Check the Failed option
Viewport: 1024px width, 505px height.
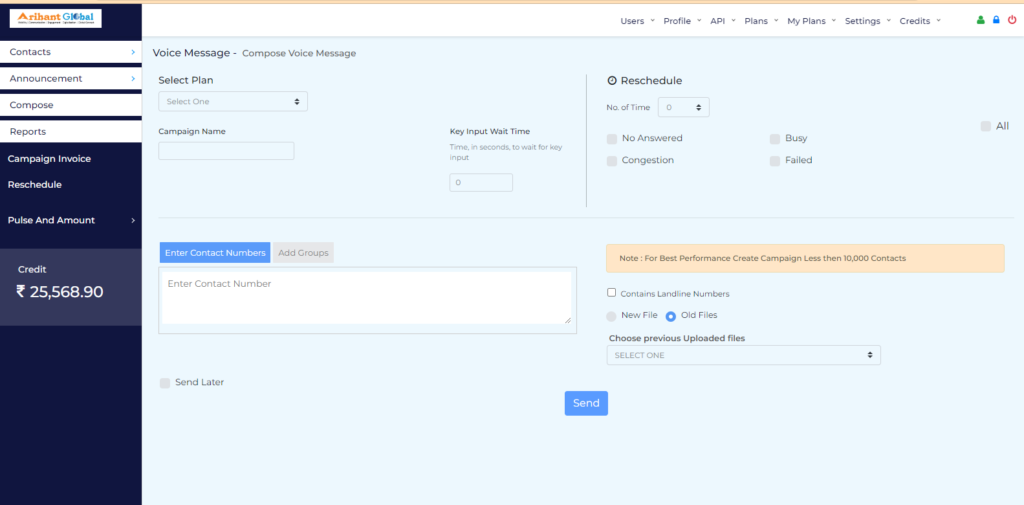(x=775, y=161)
